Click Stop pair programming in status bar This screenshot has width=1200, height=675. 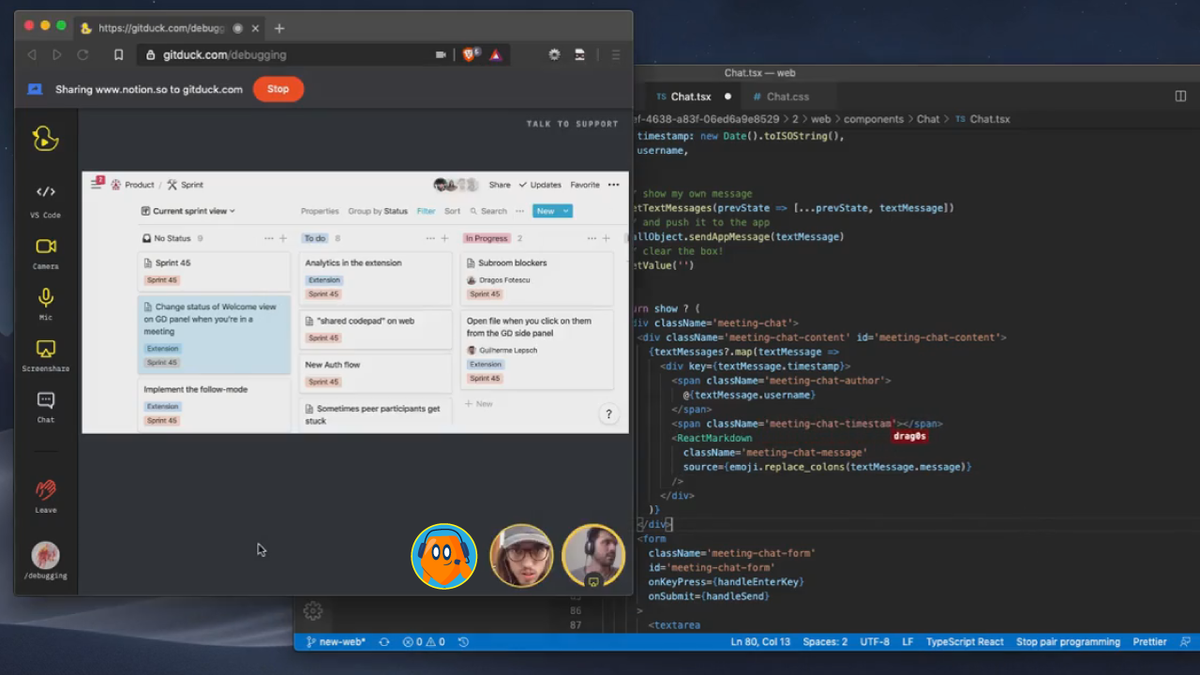click(x=1068, y=642)
